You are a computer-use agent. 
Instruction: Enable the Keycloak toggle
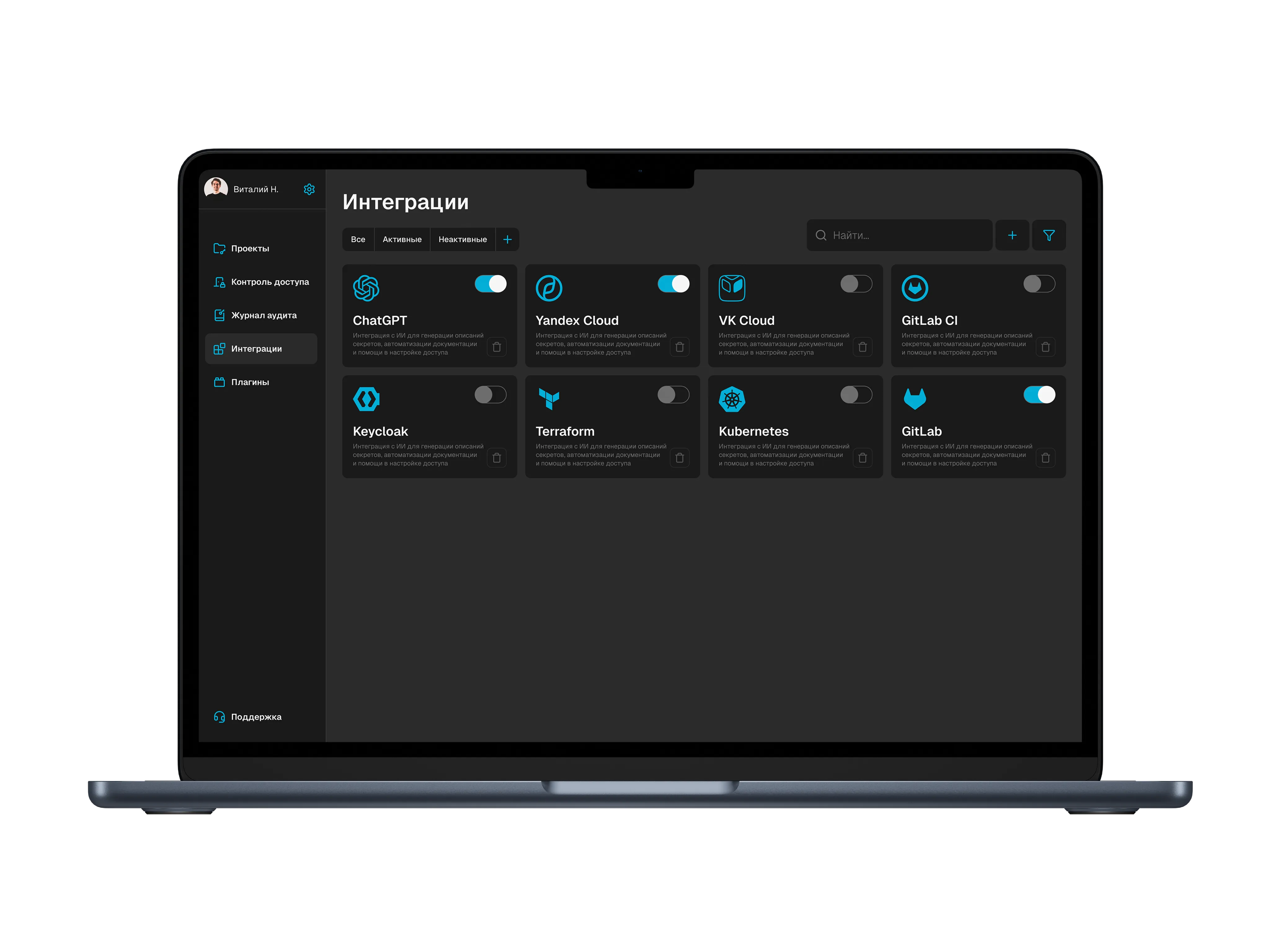pos(490,394)
